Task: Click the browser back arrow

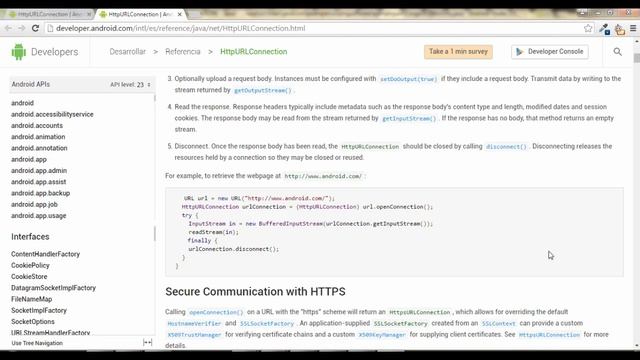Action: click(x=8, y=28)
